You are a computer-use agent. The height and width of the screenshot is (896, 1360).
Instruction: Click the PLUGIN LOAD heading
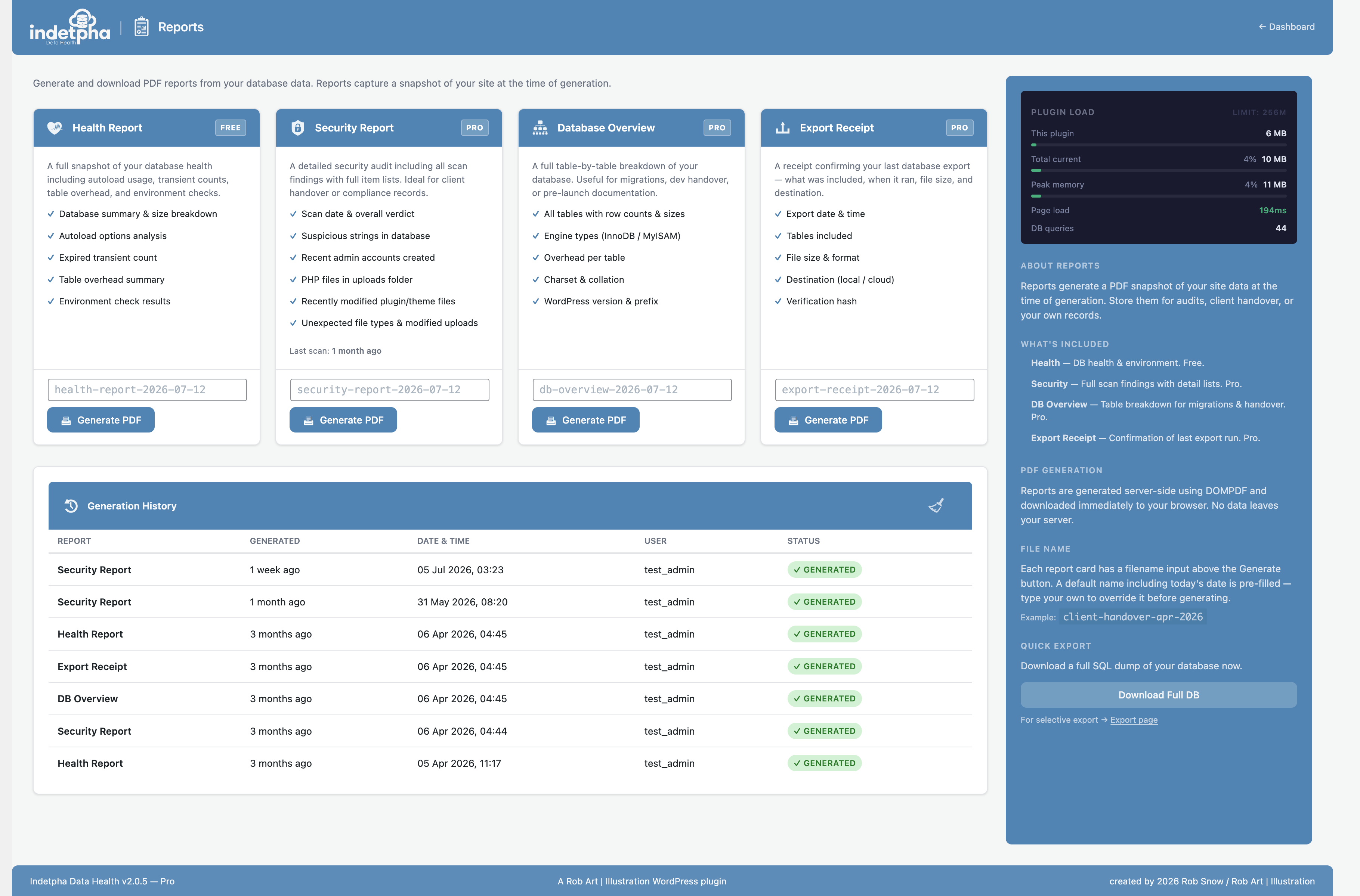[1062, 112]
